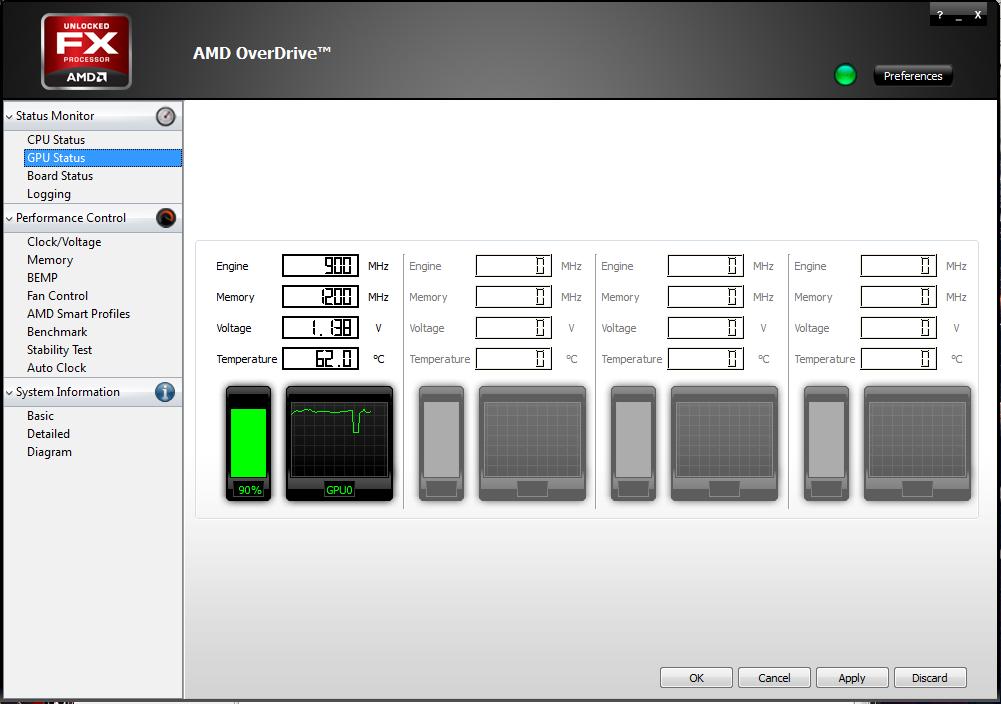Image resolution: width=1001 pixels, height=704 pixels.
Task: Go to Logging page
Action: pyautogui.click(x=49, y=194)
